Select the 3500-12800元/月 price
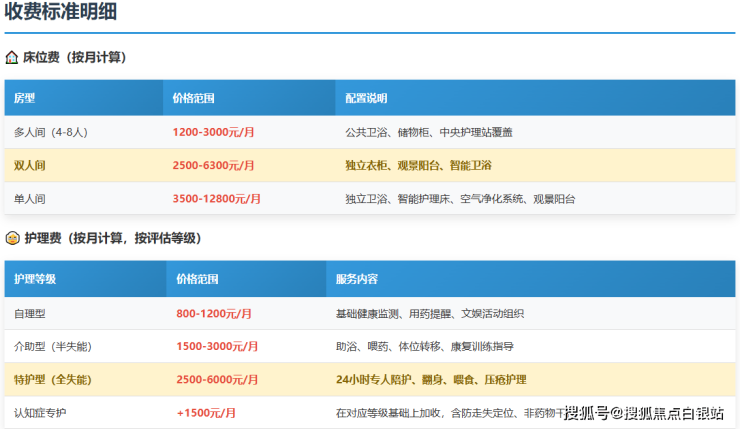 tap(217, 199)
